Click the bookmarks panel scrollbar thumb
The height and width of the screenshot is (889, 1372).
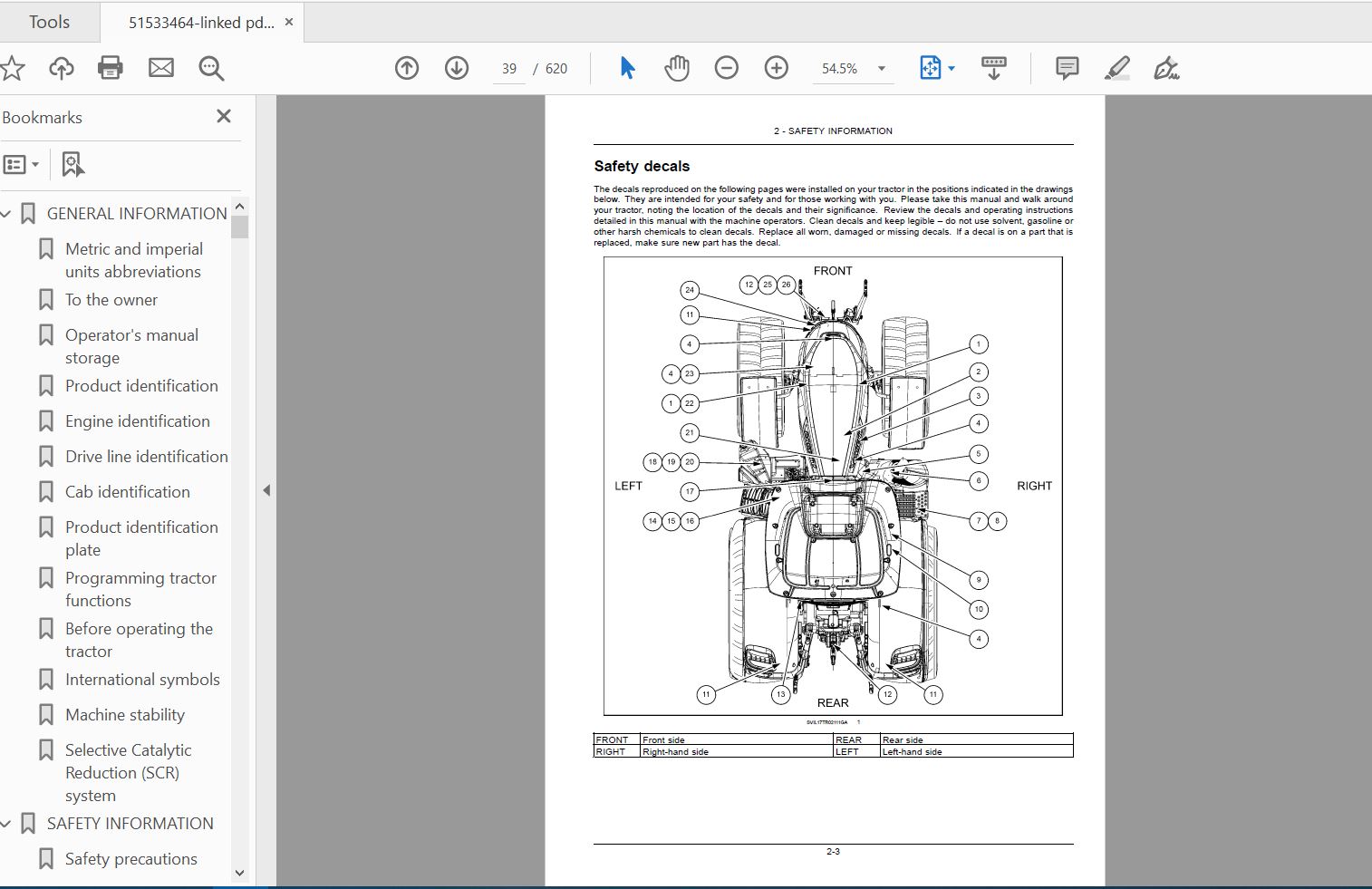239,227
